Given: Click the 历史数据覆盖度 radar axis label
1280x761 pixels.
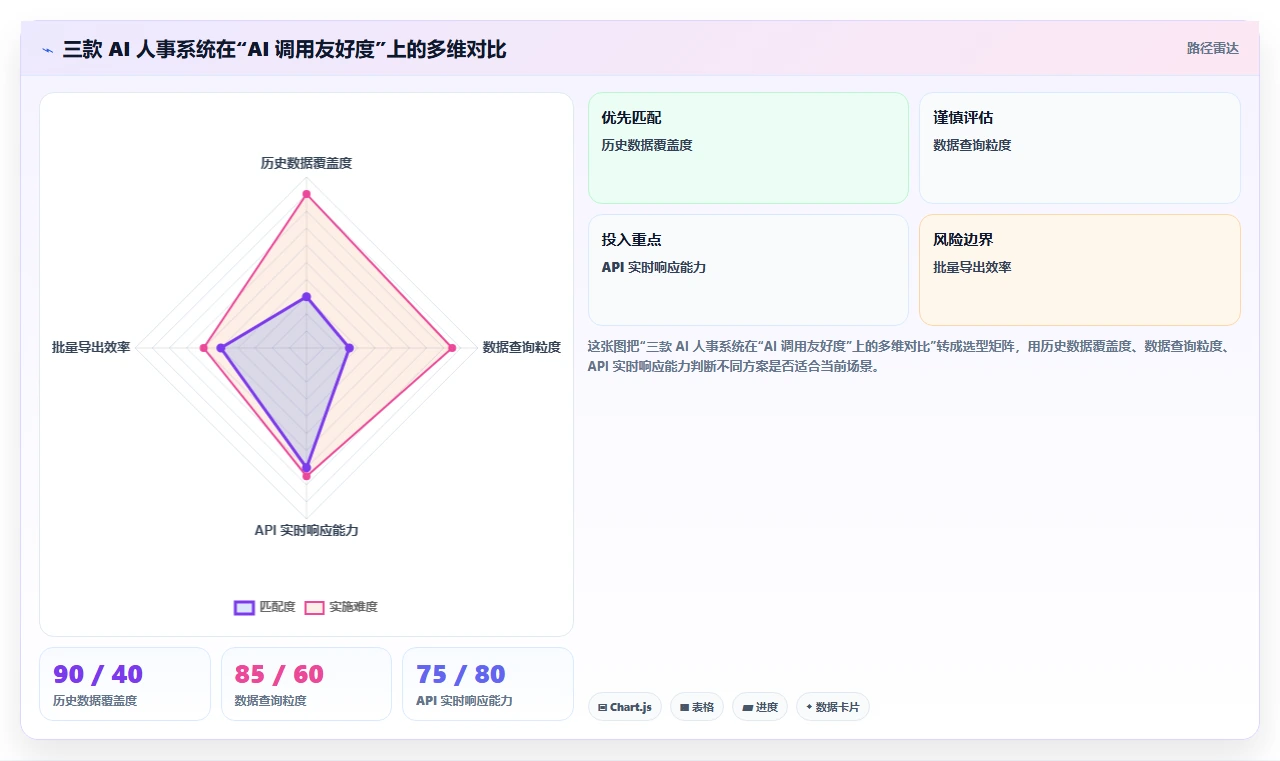Looking at the screenshot, I should pos(306,163).
